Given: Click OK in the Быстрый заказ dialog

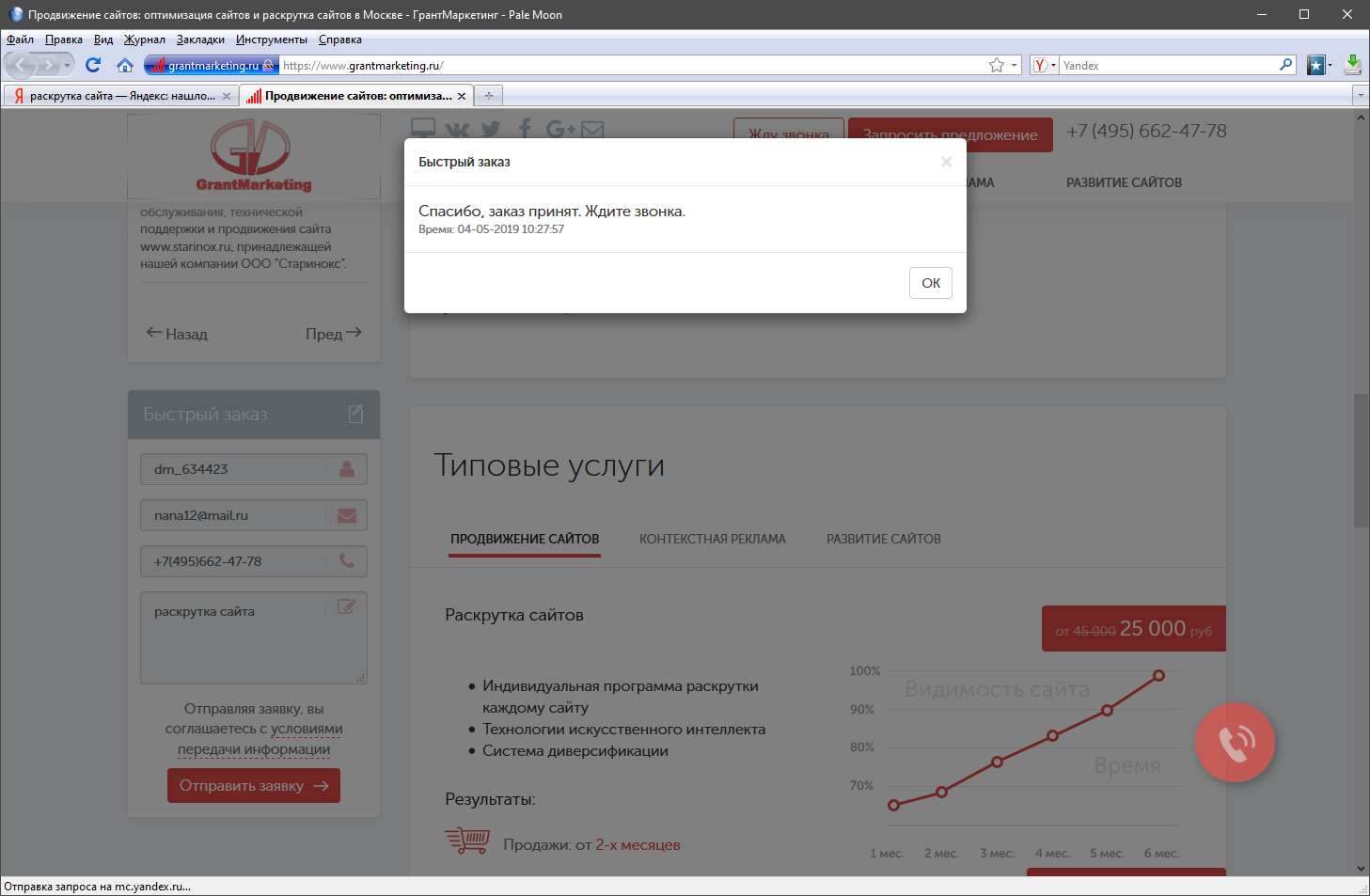Looking at the screenshot, I should point(931,283).
